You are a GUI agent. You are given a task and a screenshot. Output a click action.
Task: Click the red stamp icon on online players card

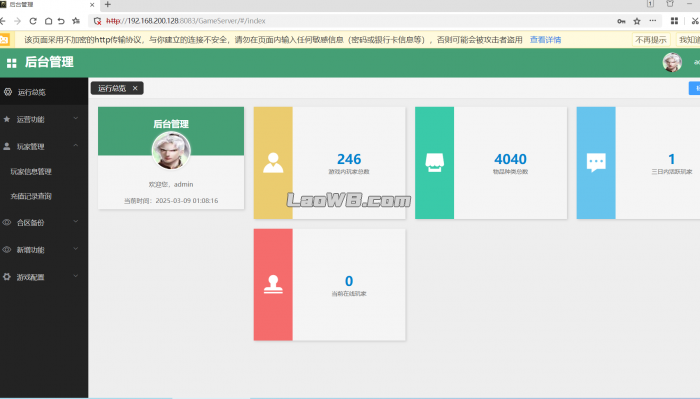[x=273, y=284]
